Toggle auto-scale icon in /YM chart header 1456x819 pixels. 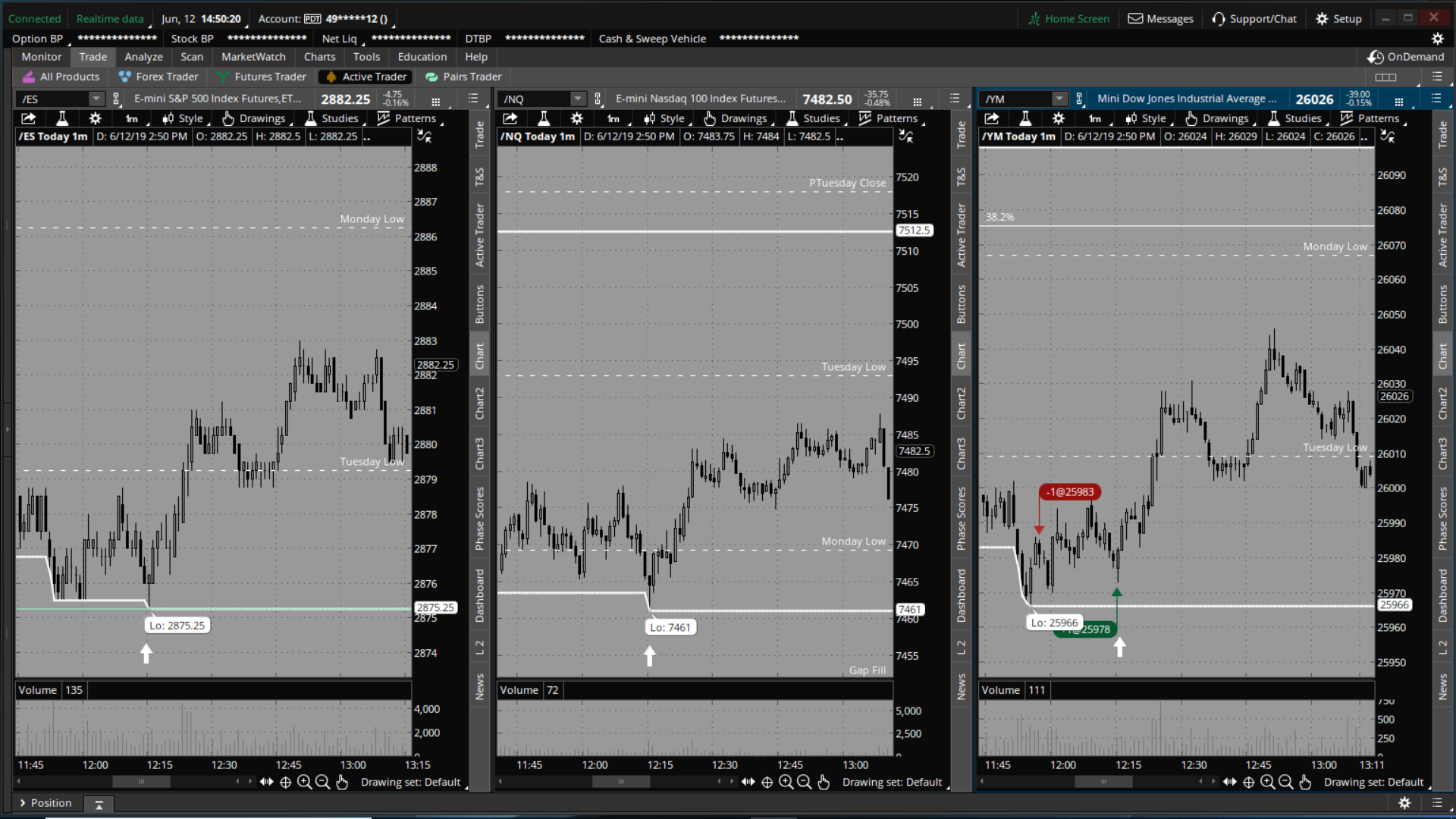[x=1388, y=136]
